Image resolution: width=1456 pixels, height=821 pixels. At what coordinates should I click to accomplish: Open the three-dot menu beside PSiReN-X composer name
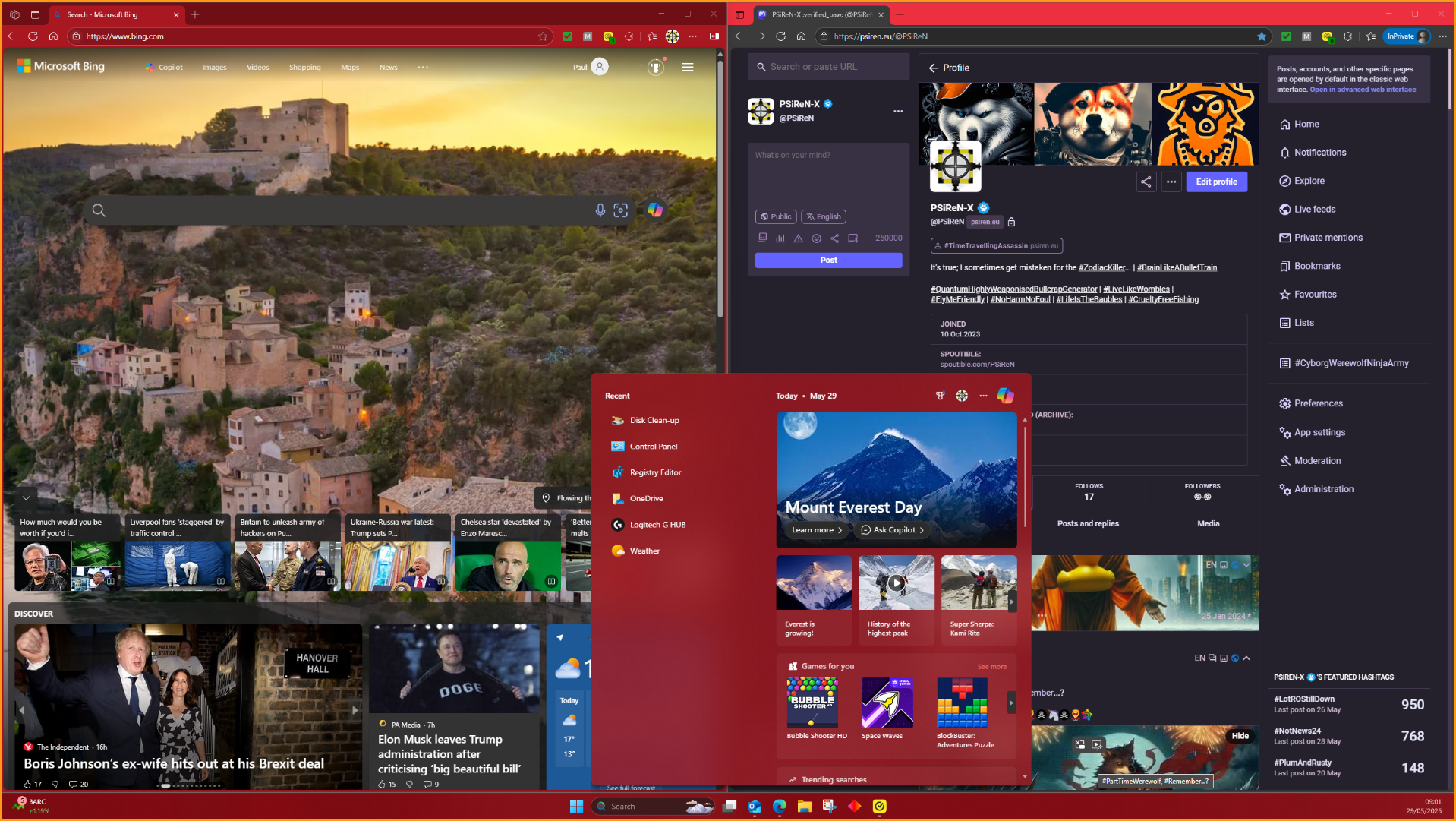click(x=898, y=112)
